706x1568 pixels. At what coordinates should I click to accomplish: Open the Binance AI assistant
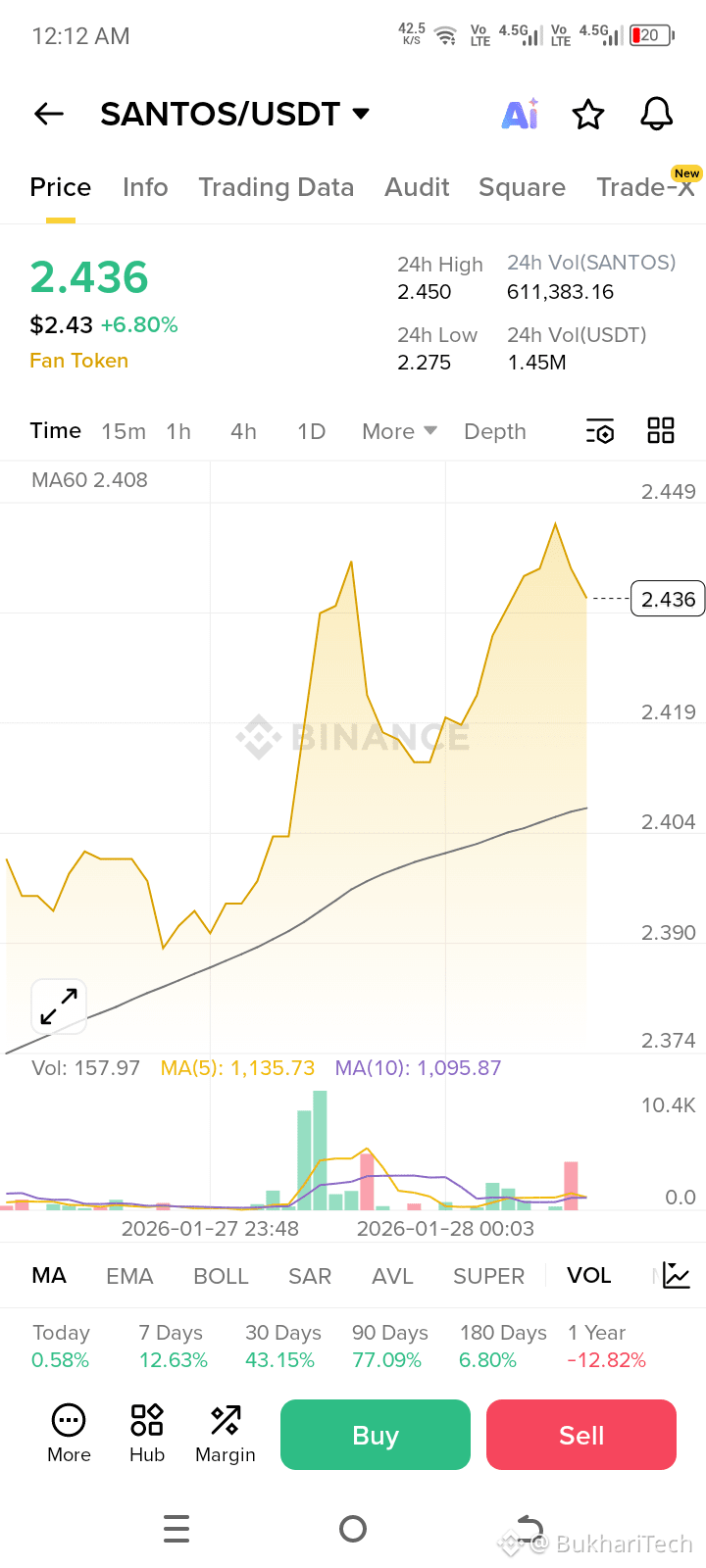click(520, 114)
